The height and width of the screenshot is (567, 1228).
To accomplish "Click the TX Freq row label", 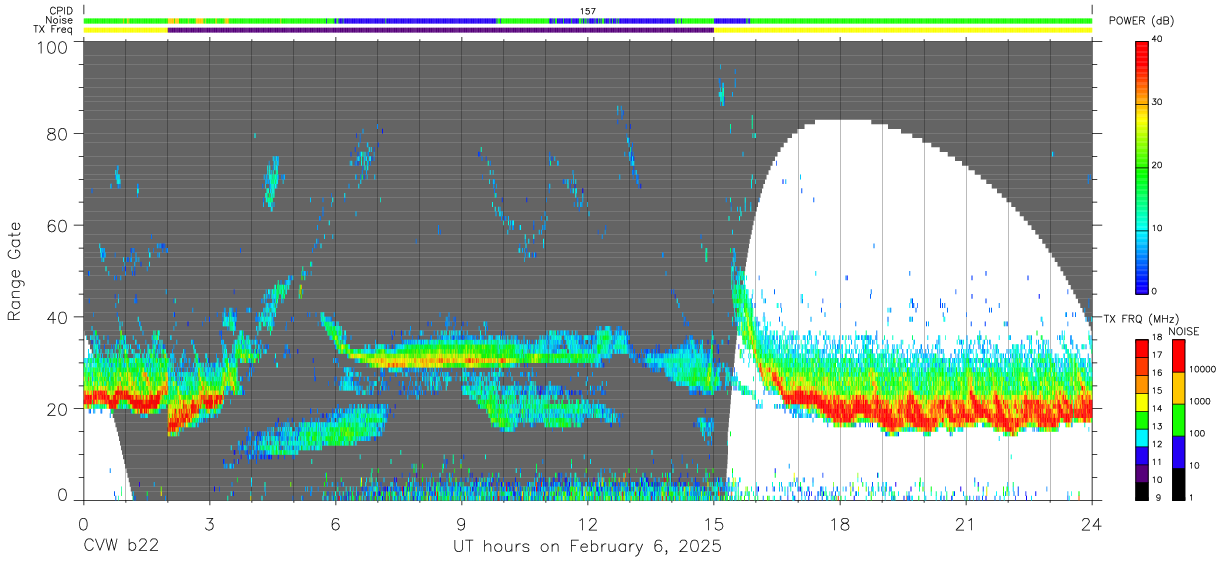I will click(53, 29).
